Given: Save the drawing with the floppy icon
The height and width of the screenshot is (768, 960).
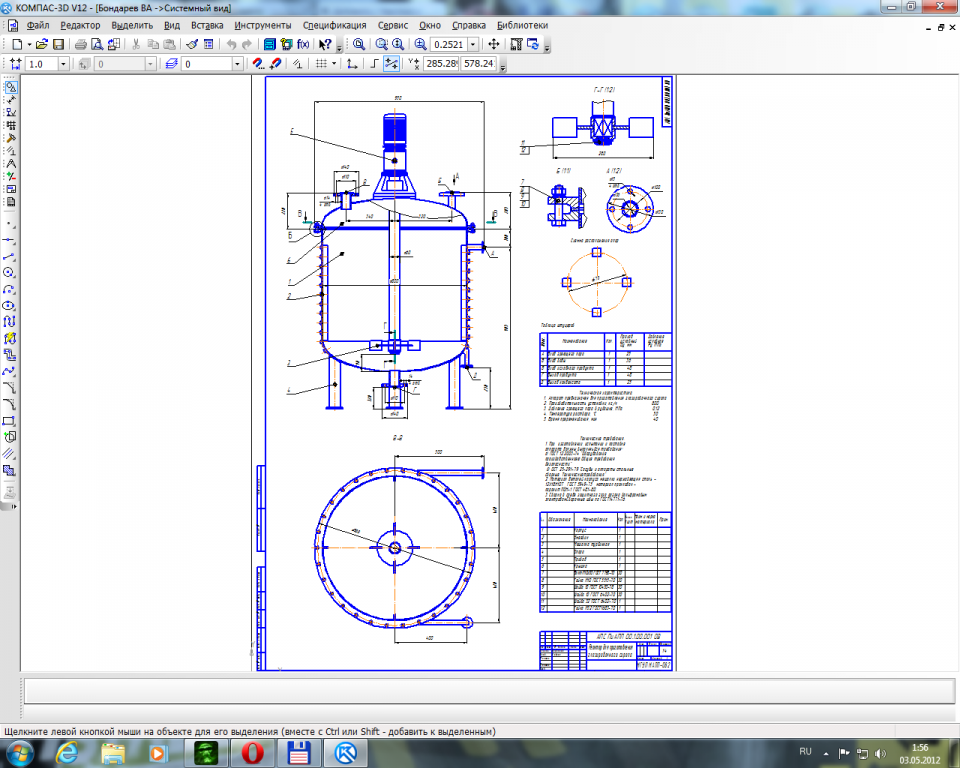Looking at the screenshot, I should [59, 44].
